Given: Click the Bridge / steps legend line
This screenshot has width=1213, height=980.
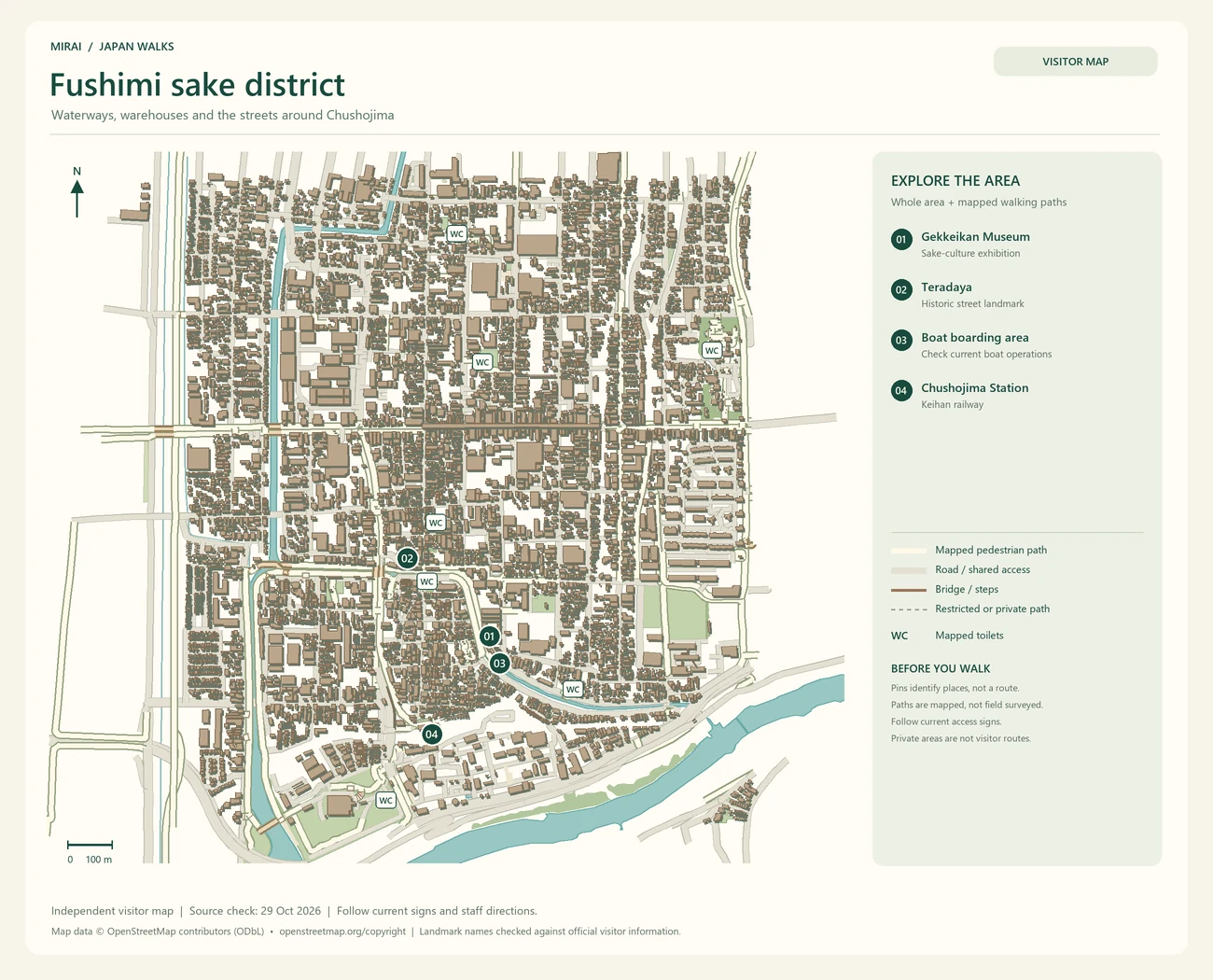Looking at the screenshot, I should click(909, 590).
